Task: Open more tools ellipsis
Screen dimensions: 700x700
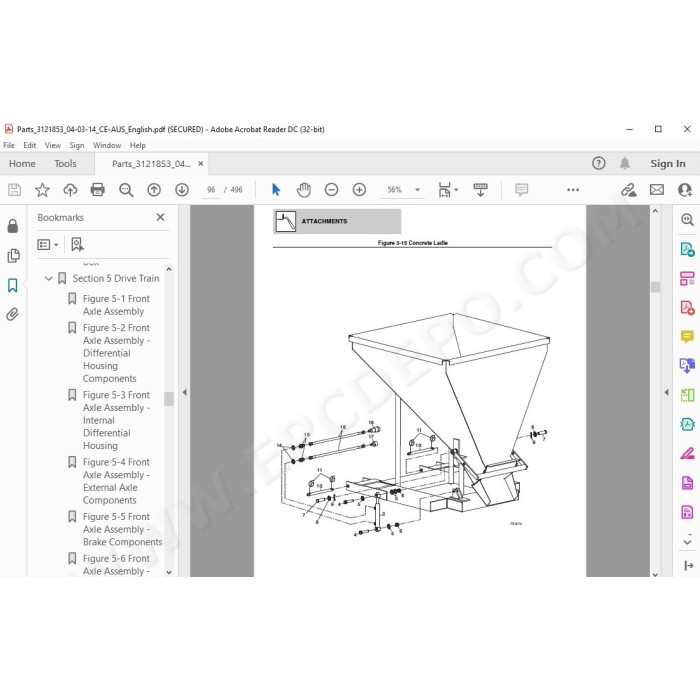Action: (573, 190)
